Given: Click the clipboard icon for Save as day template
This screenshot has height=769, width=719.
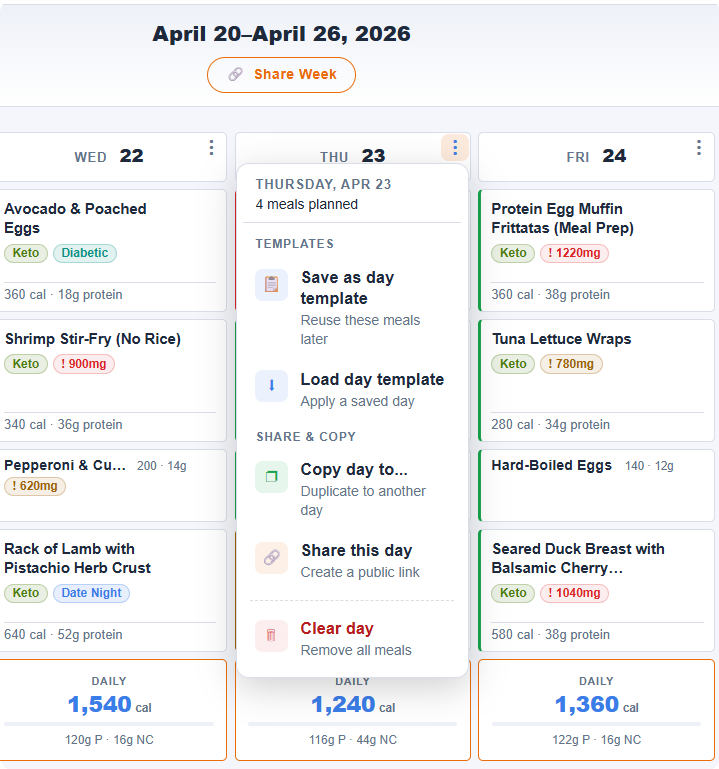Looking at the screenshot, I should (x=271, y=286).
